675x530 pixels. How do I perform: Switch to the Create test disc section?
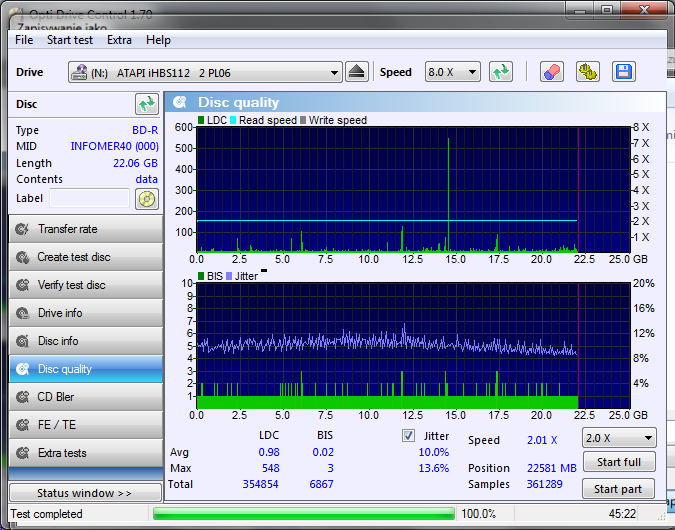(86, 257)
